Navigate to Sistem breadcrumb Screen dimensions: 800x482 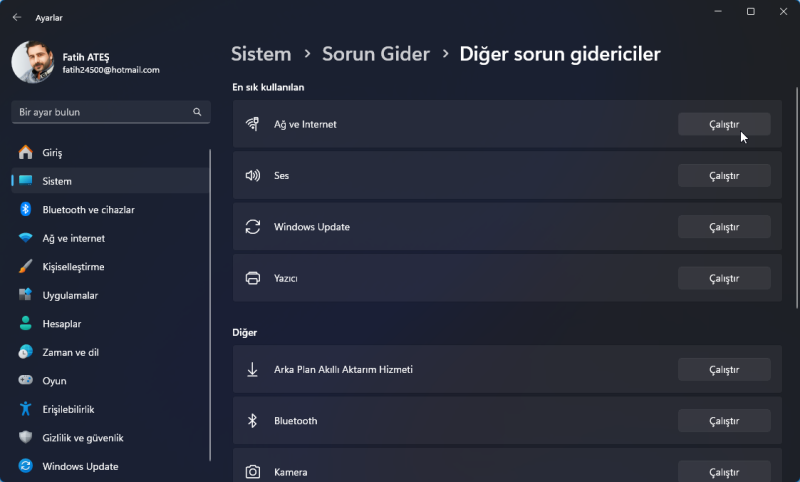[261, 54]
